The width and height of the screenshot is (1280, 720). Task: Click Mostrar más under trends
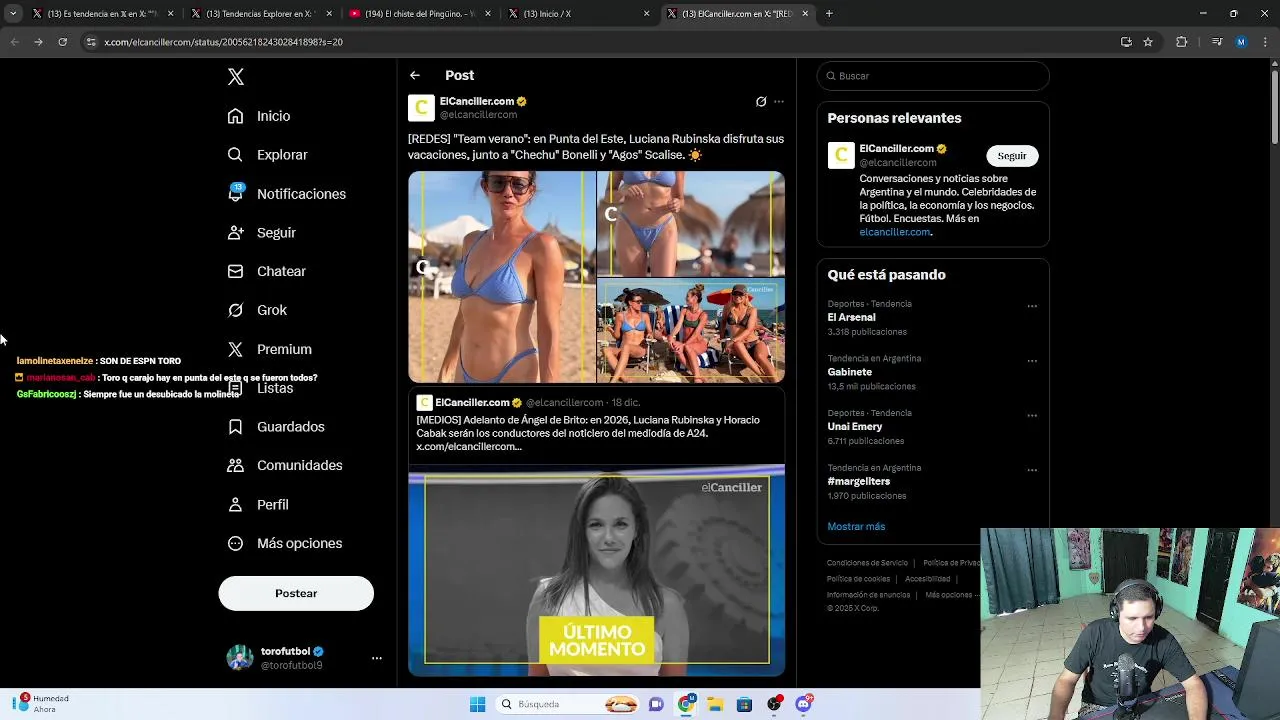pos(856,527)
